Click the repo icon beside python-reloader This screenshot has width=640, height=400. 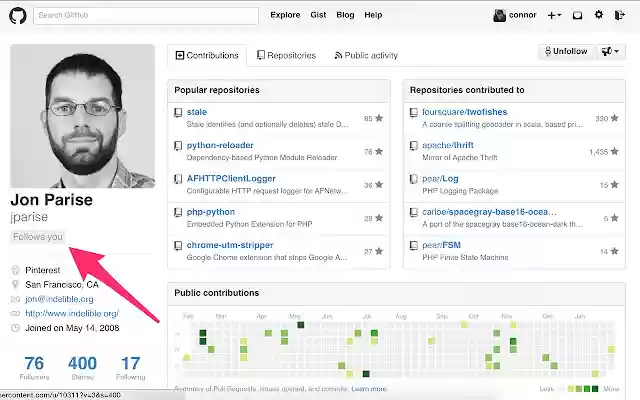[178, 146]
